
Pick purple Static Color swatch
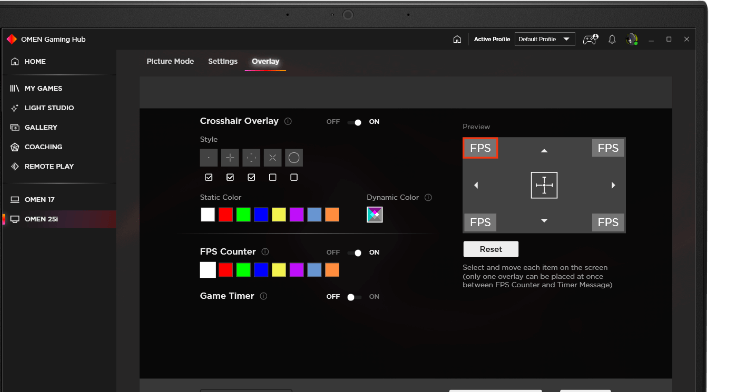pos(297,214)
